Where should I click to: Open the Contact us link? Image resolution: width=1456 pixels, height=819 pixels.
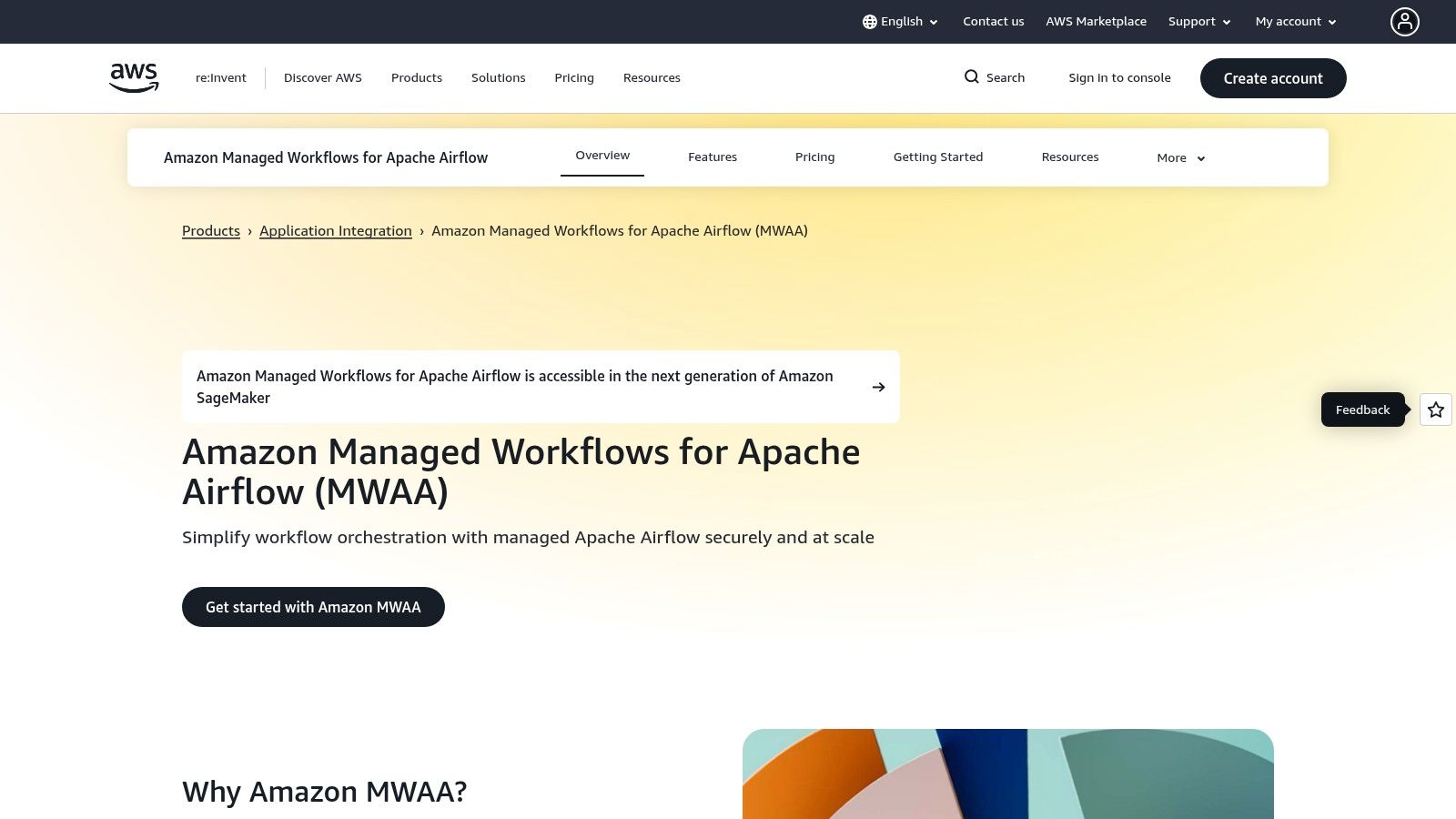993,21
